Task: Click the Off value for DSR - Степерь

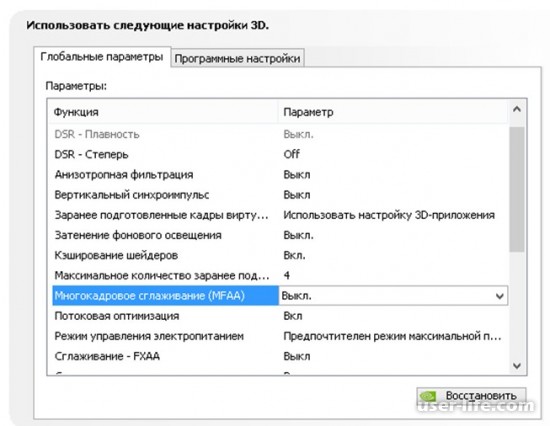Action: coord(291,154)
